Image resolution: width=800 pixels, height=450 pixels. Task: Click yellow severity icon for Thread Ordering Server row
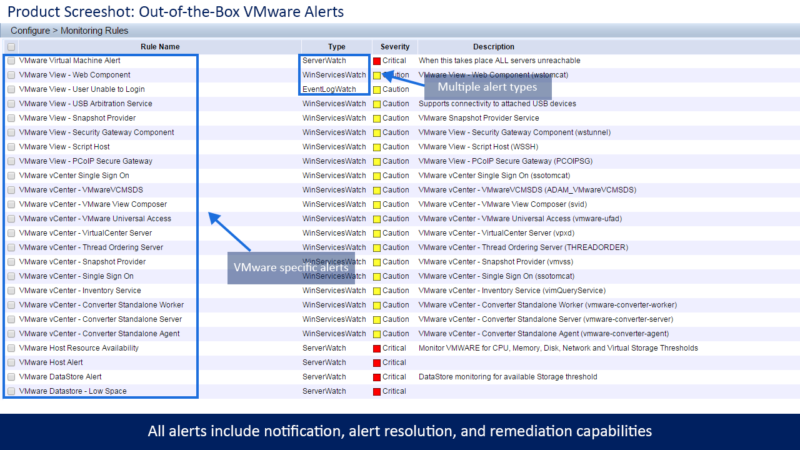tap(377, 248)
